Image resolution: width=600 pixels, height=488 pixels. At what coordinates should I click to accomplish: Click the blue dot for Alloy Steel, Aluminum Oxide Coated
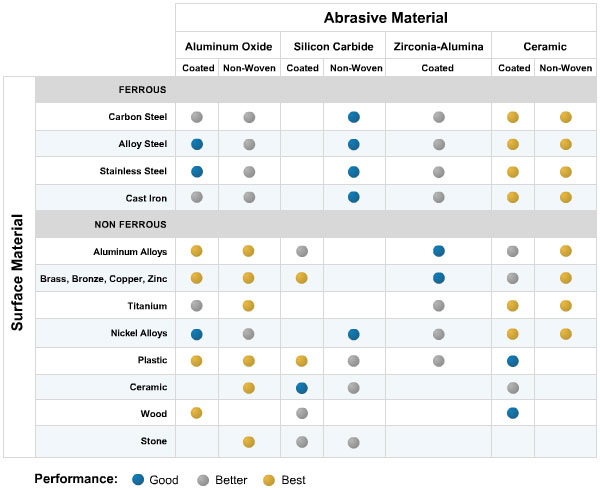pyautogui.click(x=197, y=144)
